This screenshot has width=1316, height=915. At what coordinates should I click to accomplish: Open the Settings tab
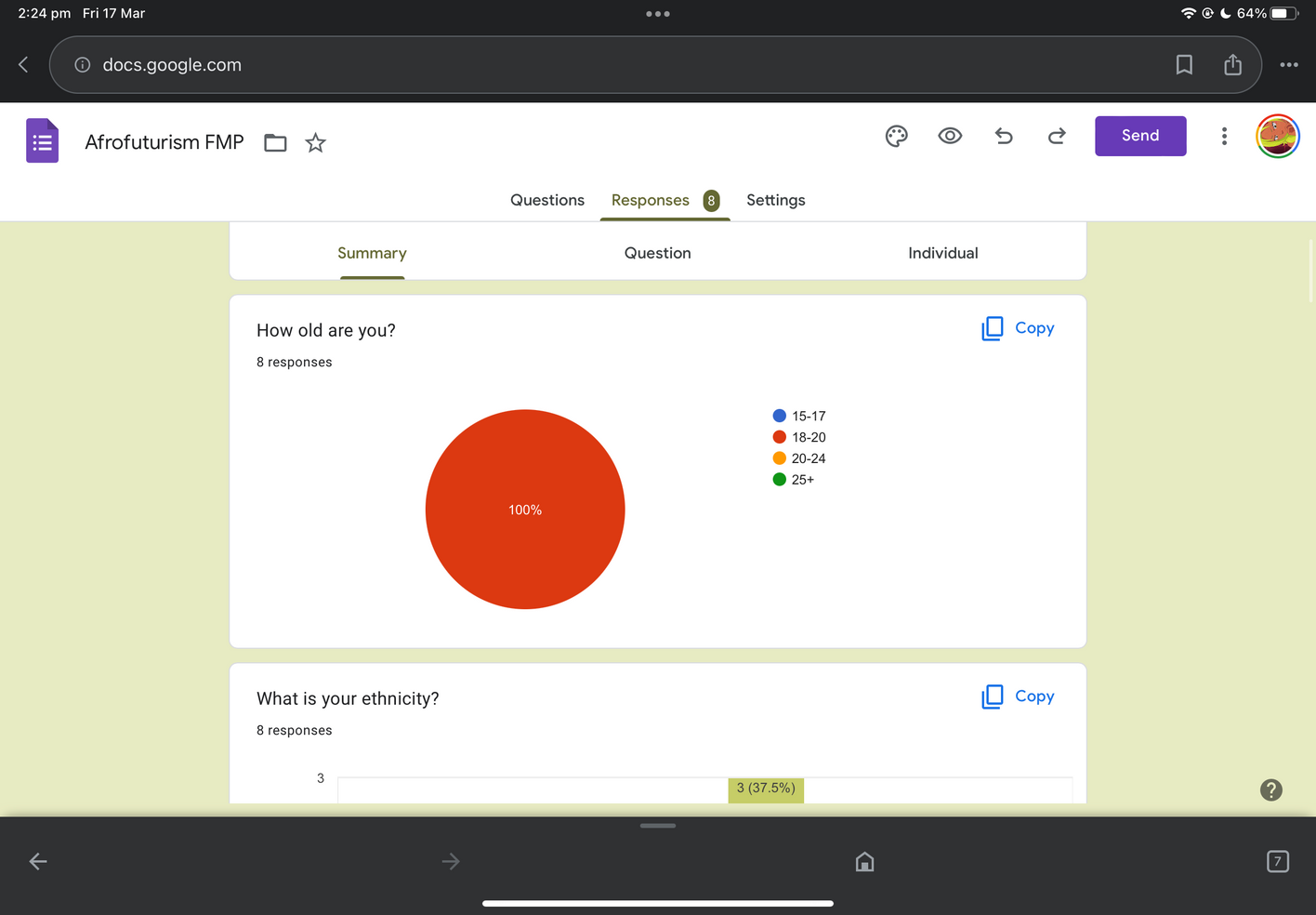(775, 200)
